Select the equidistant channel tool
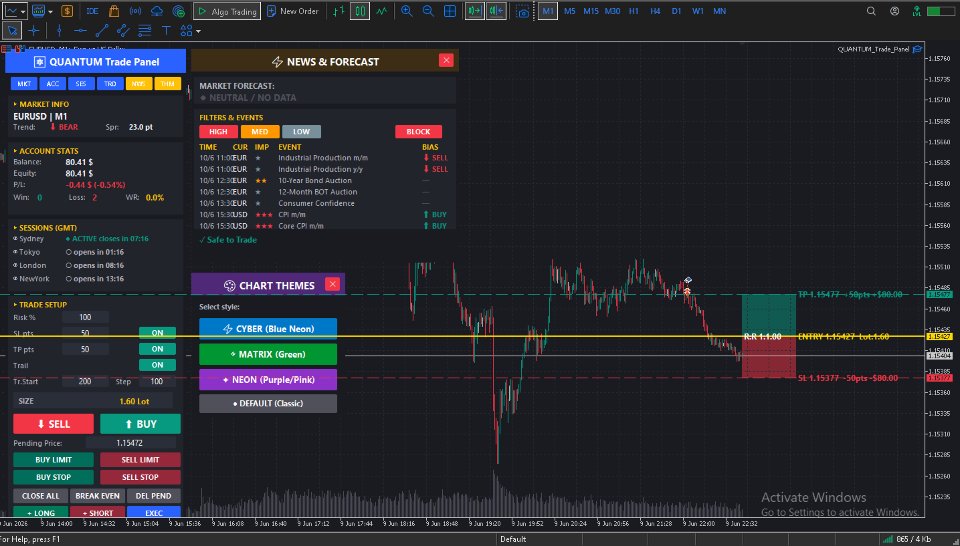The height and width of the screenshot is (546, 960). tap(123, 30)
